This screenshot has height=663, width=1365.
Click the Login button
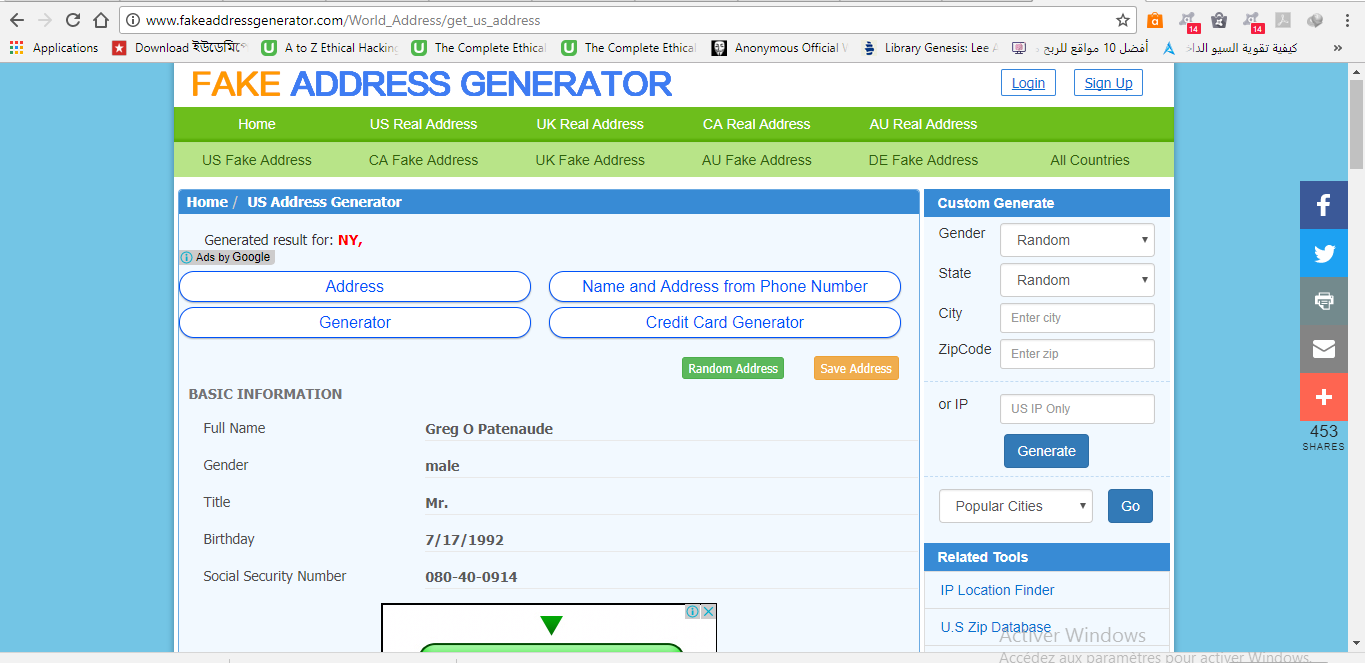pos(1028,83)
